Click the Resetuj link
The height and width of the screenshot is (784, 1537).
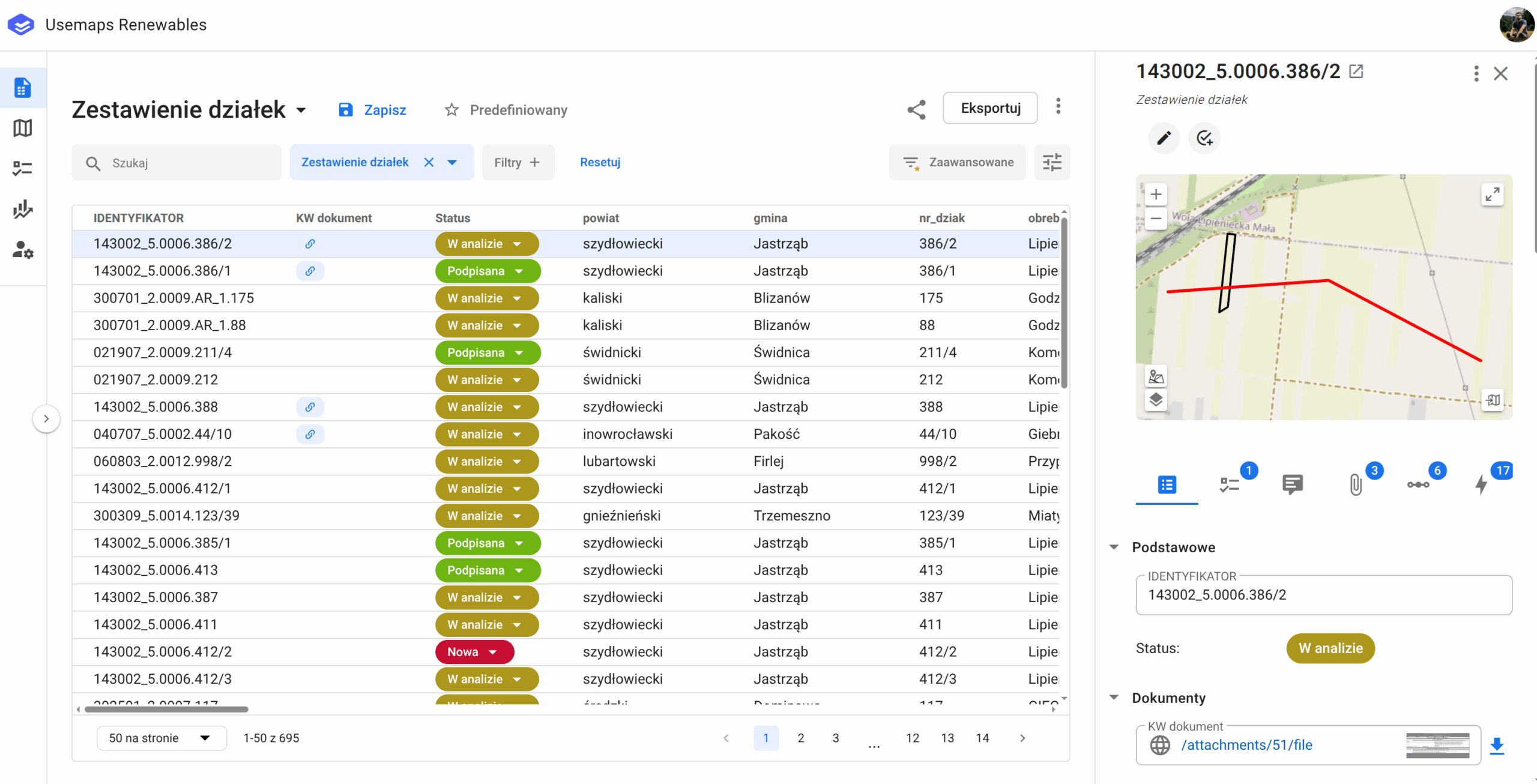pos(600,162)
